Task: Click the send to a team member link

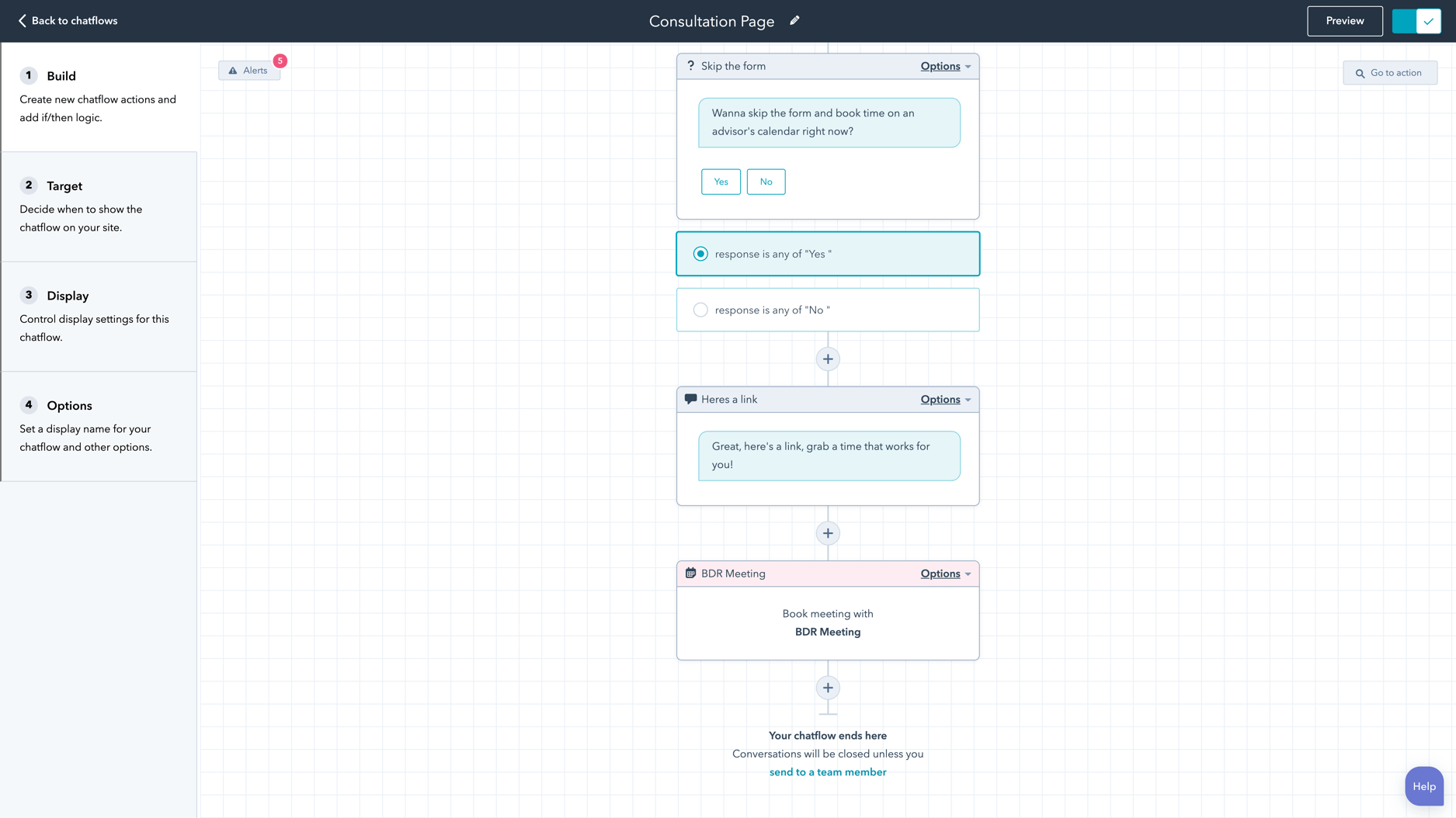Action: coord(827,771)
